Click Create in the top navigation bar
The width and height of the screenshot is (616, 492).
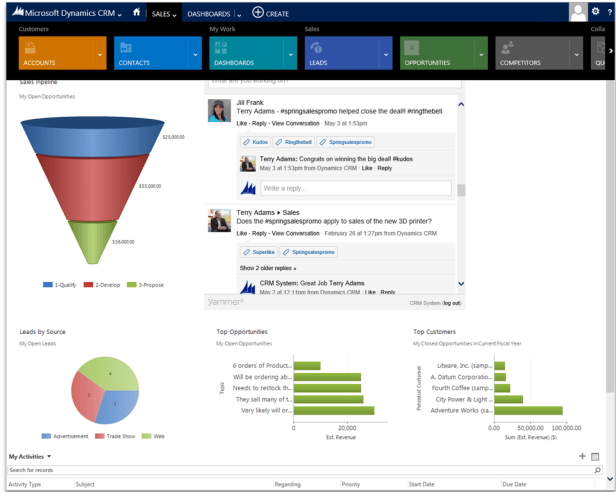point(277,14)
